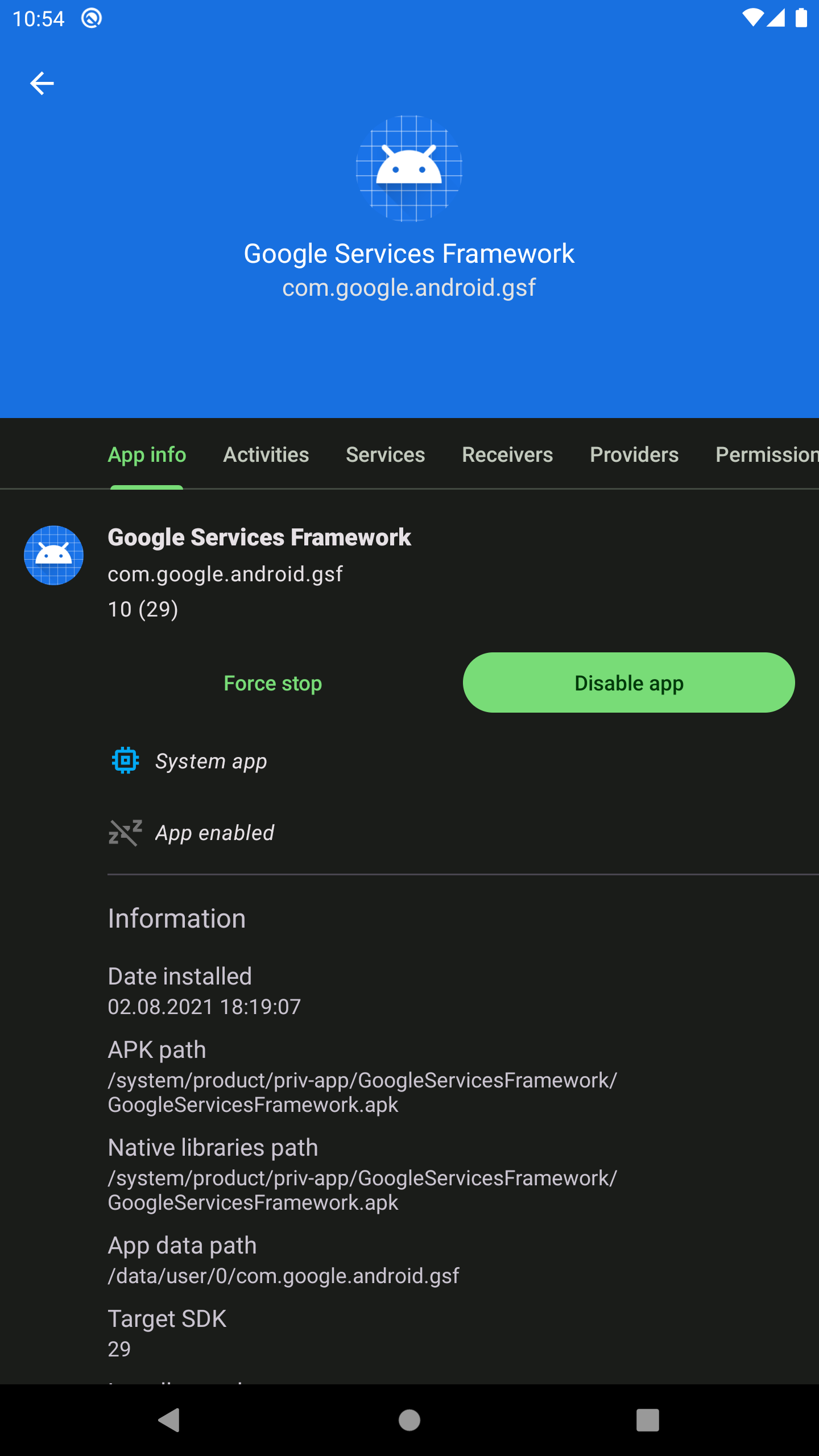This screenshot has width=819, height=1456.
Task: Tap the large Google Services Framework app icon
Action: coord(409,168)
